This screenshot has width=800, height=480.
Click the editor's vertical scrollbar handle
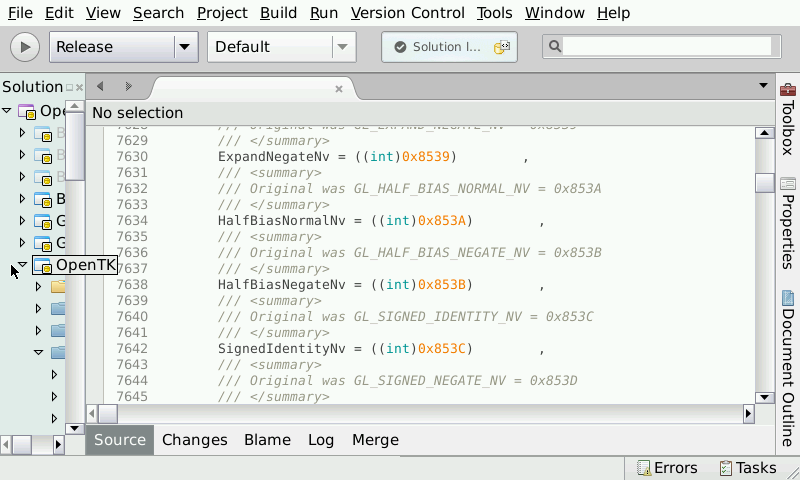pos(765,183)
